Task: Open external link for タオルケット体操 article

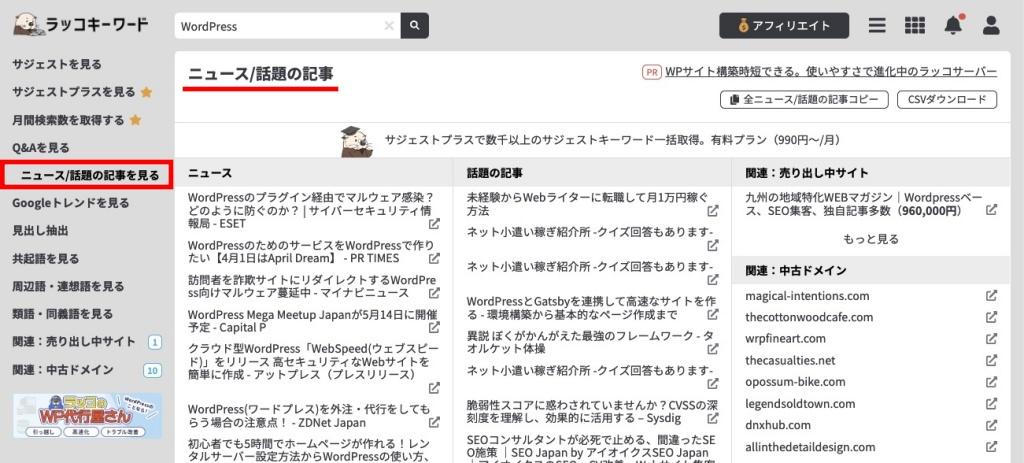Action: [712, 349]
